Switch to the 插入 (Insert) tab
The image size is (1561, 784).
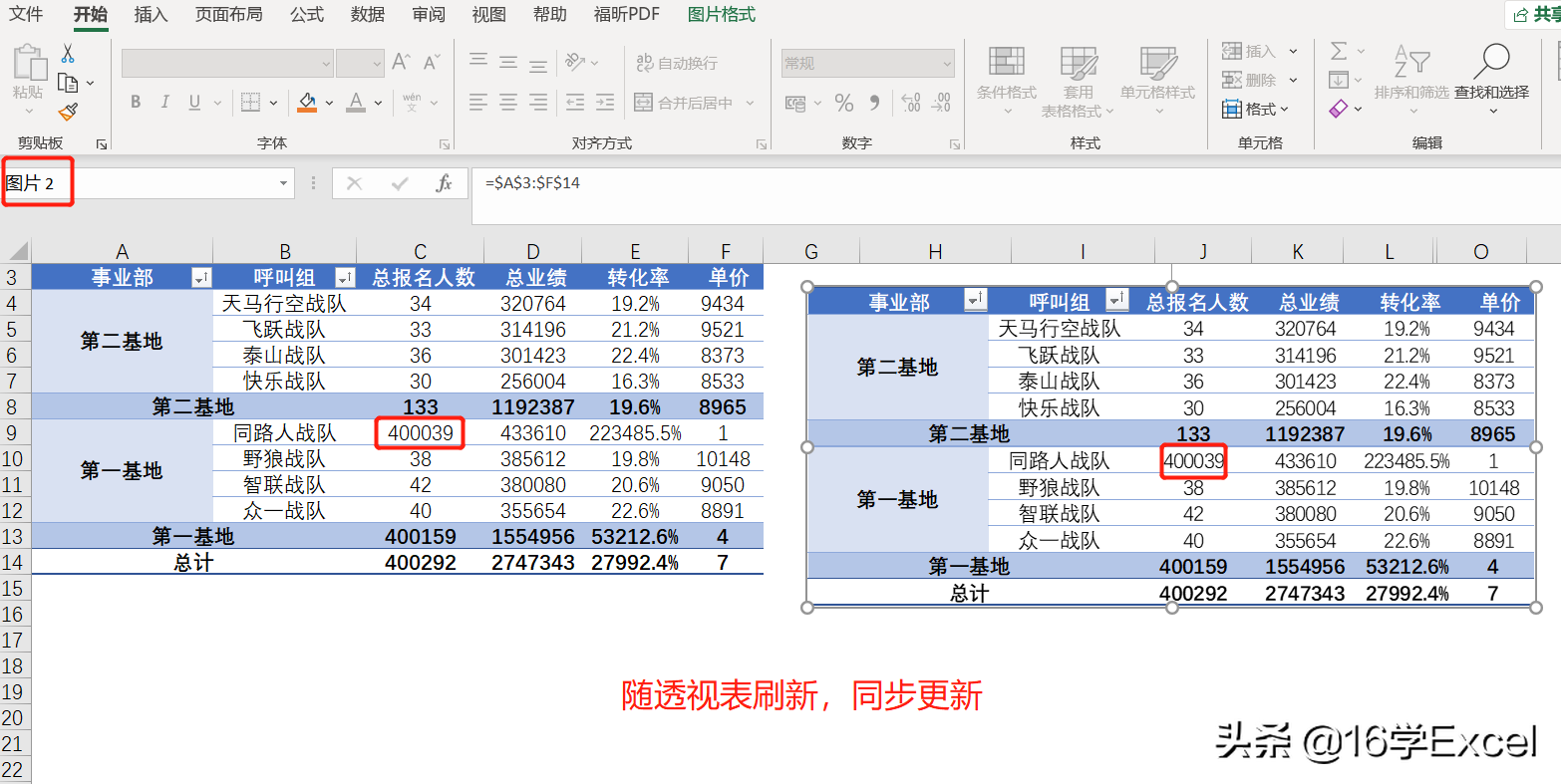pyautogui.click(x=151, y=14)
